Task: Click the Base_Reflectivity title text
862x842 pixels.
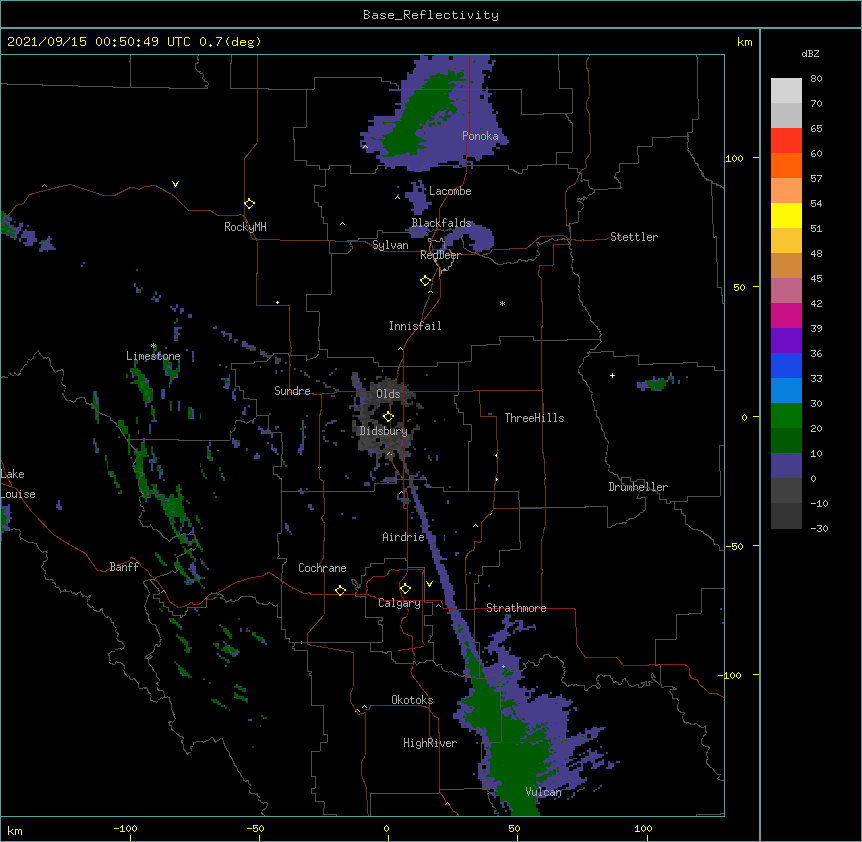Action: (x=431, y=15)
